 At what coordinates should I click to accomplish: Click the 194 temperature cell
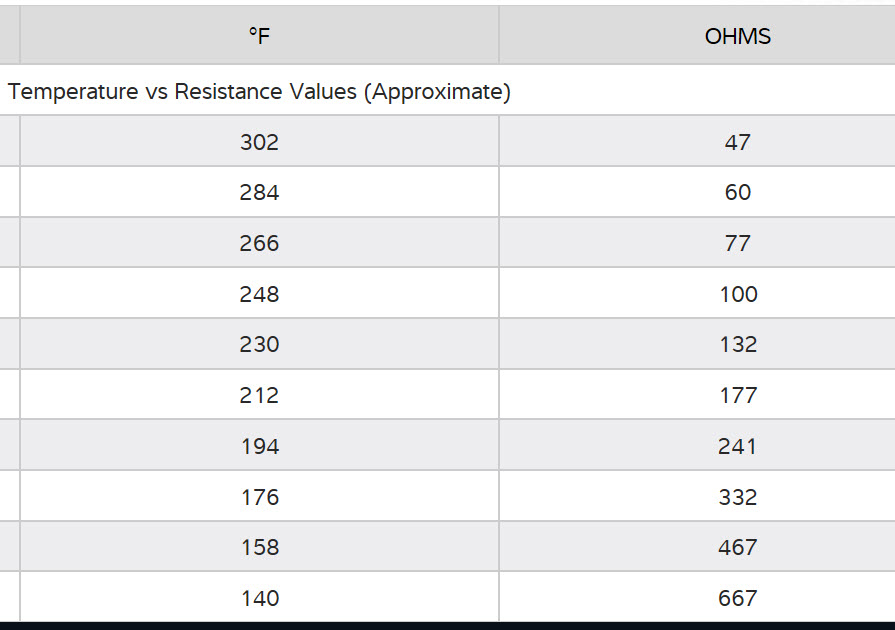pos(259,446)
